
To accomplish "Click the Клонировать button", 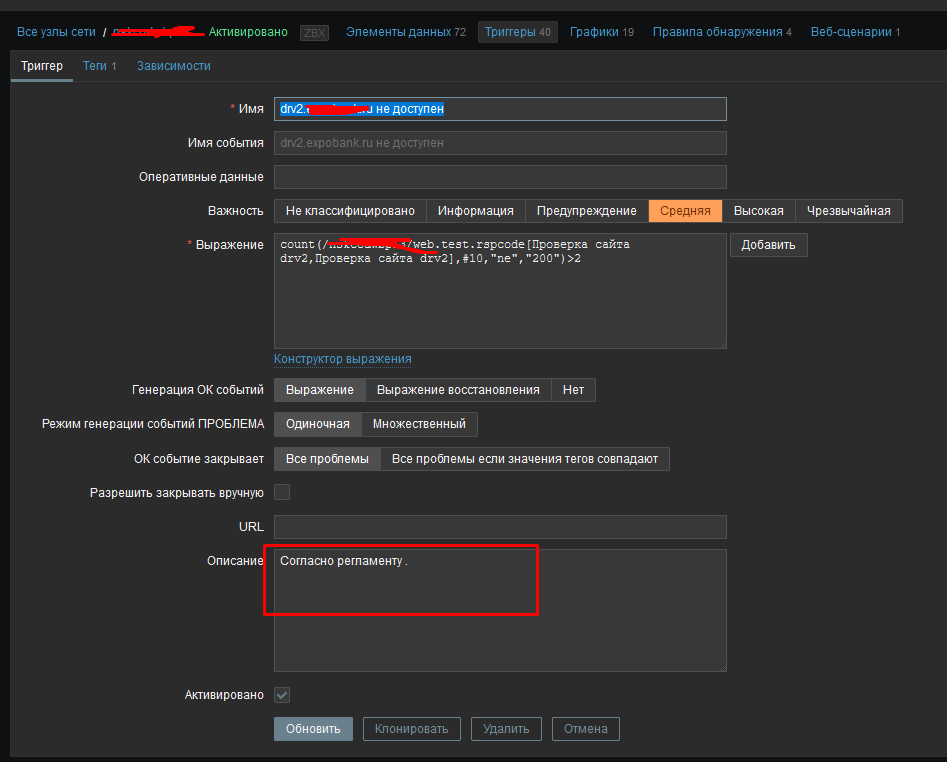I will 411,728.
